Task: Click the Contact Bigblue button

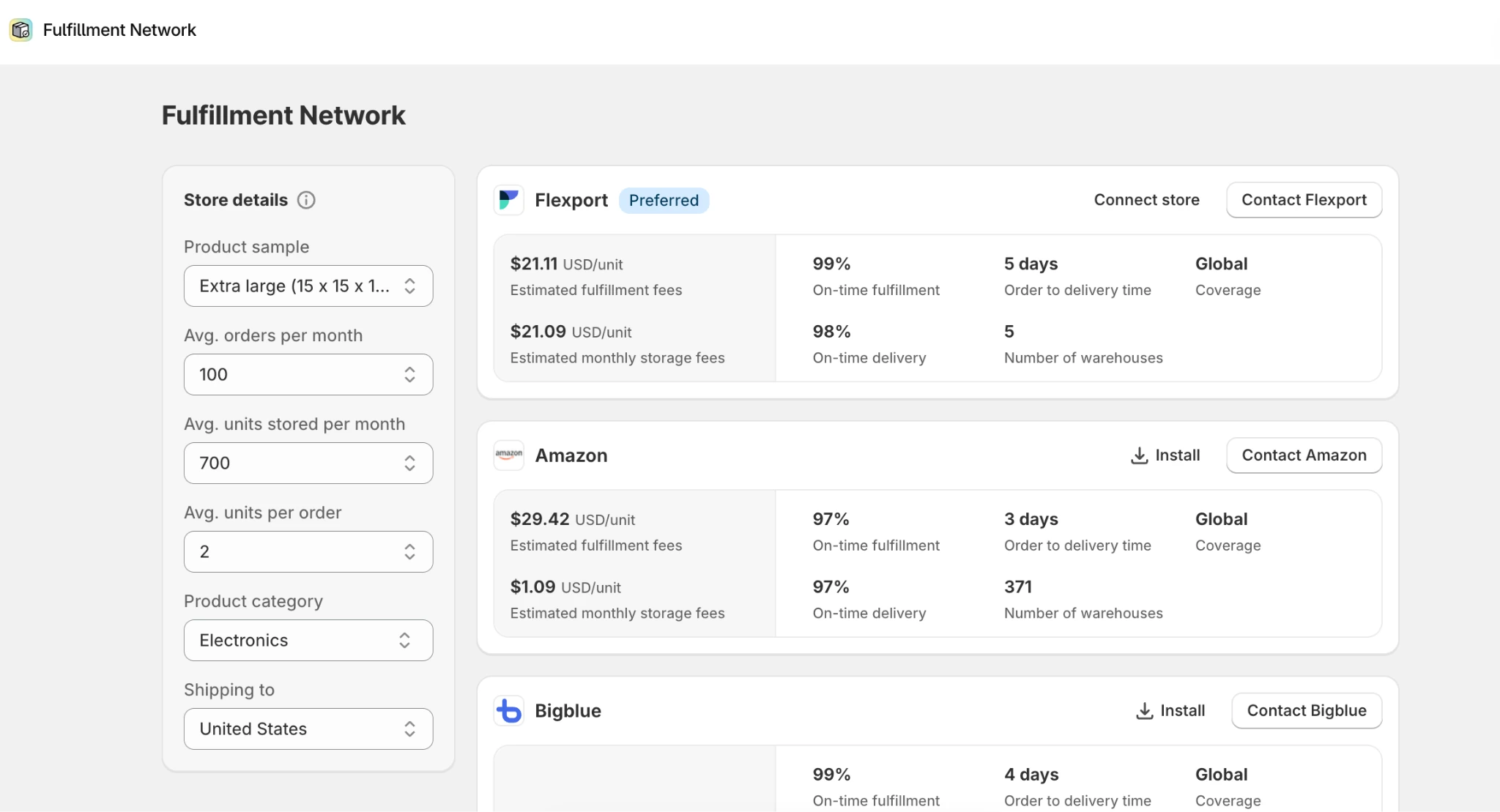Action: tap(1307, 710)
